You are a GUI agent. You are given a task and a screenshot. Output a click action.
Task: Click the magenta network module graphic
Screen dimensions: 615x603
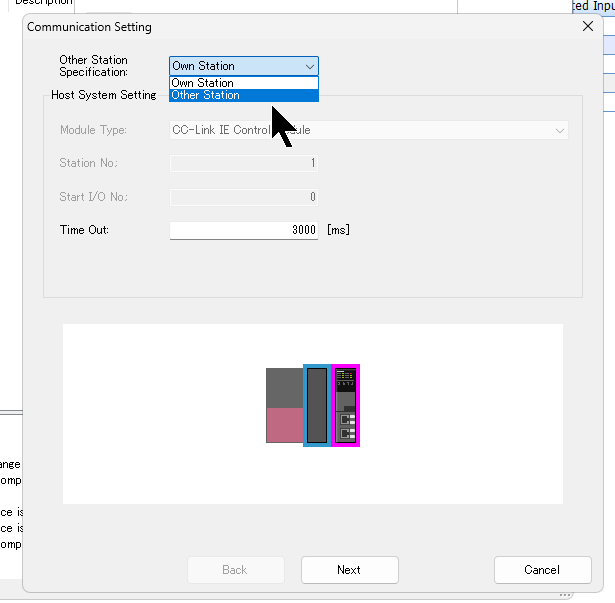[346, 405]
